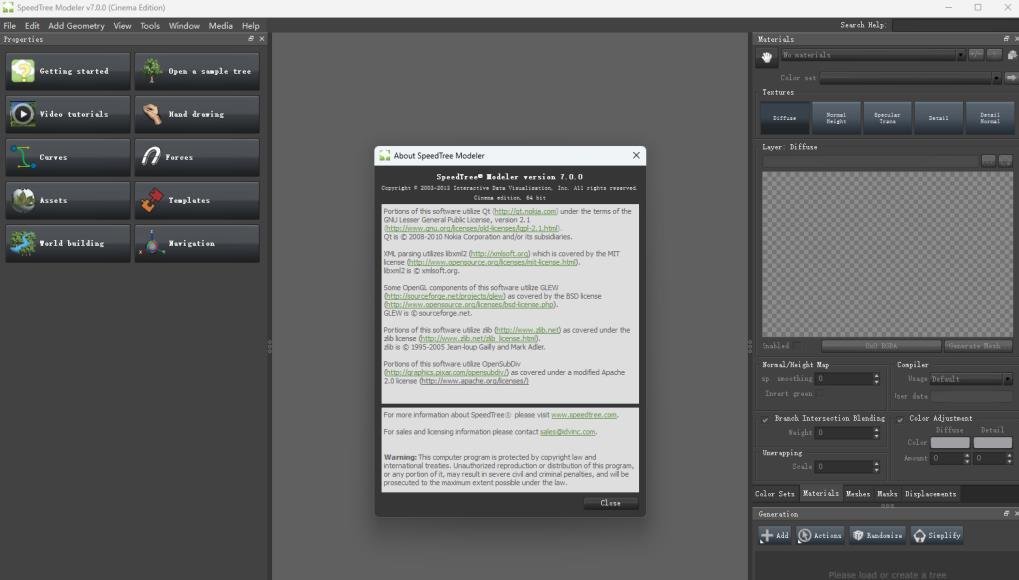
Task: Click Close in the About dialog
Action: point(610,503)
